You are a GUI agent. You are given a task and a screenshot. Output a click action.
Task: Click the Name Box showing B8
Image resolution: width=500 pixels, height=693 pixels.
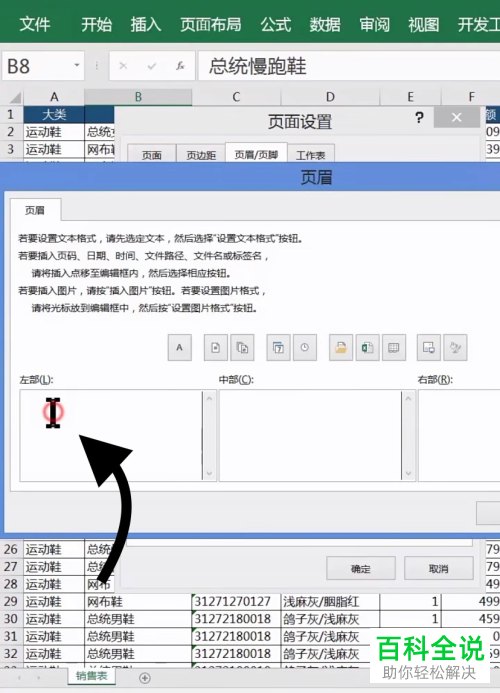(x=43, y=66)
